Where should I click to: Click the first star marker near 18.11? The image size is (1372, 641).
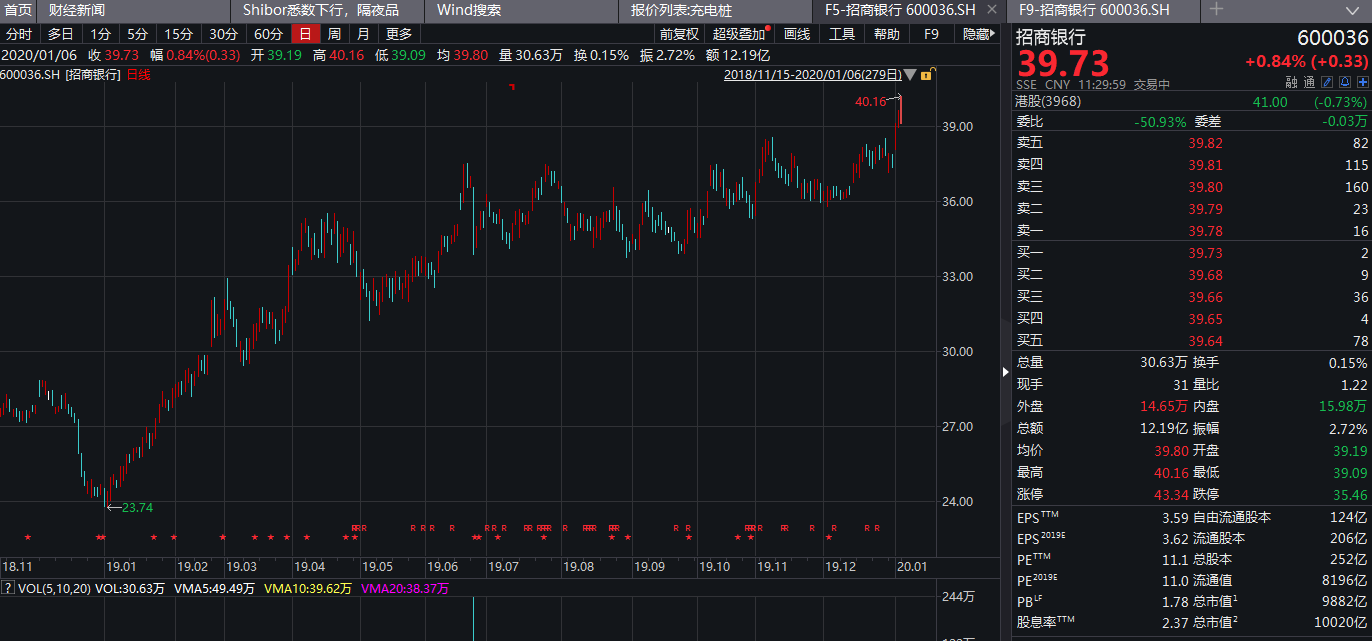coord(28,538)
